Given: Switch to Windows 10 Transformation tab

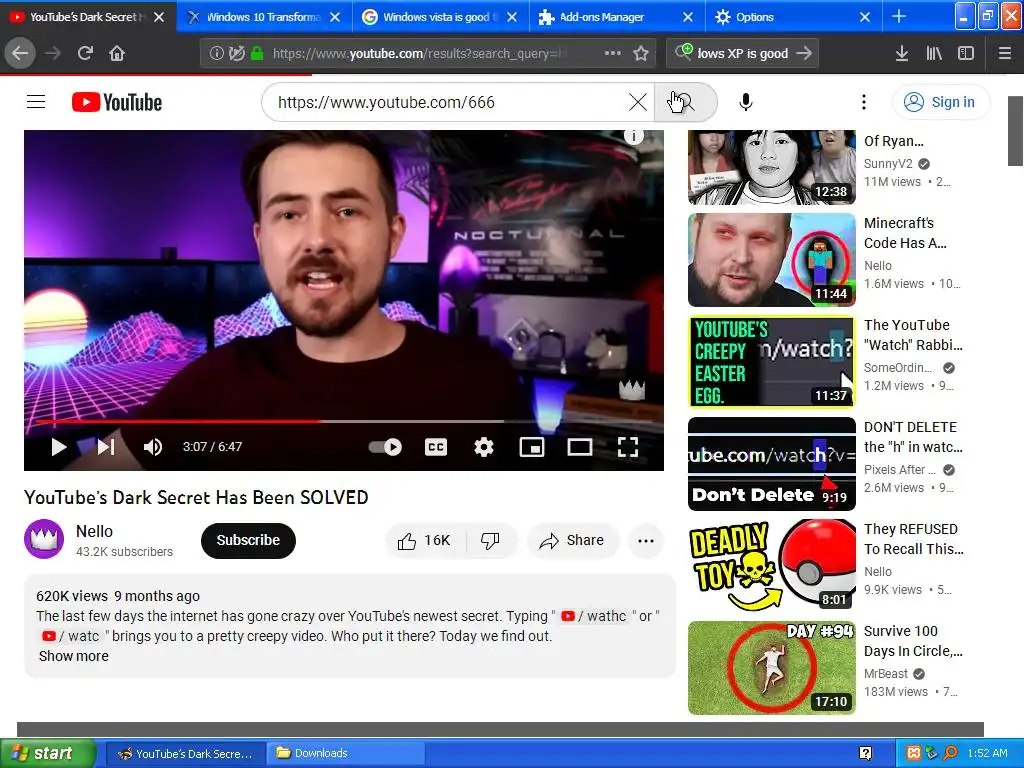Looking at the screenshot, I should point(264,17).
